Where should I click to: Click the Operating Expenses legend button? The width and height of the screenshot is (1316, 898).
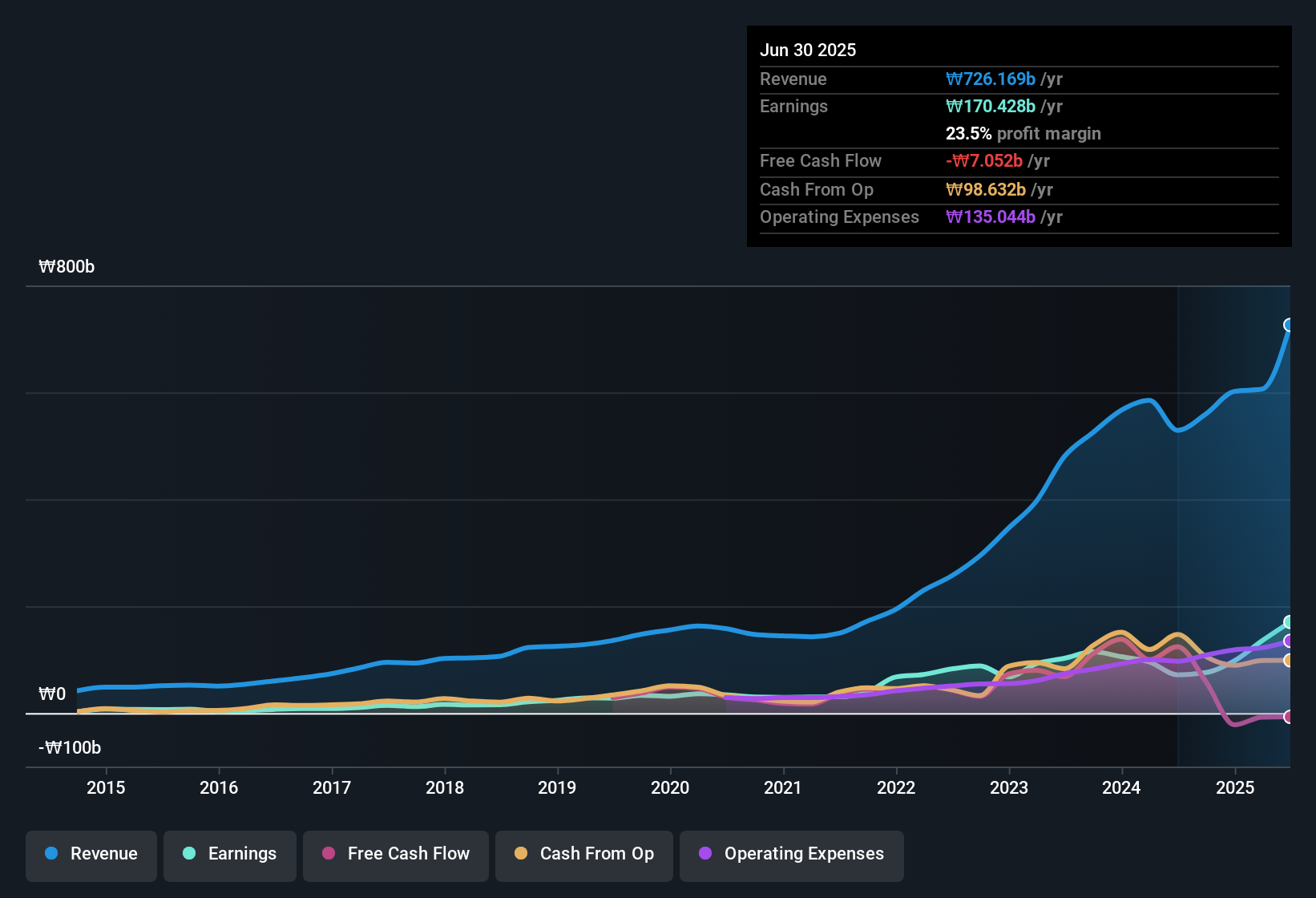(x=791, y=854)
